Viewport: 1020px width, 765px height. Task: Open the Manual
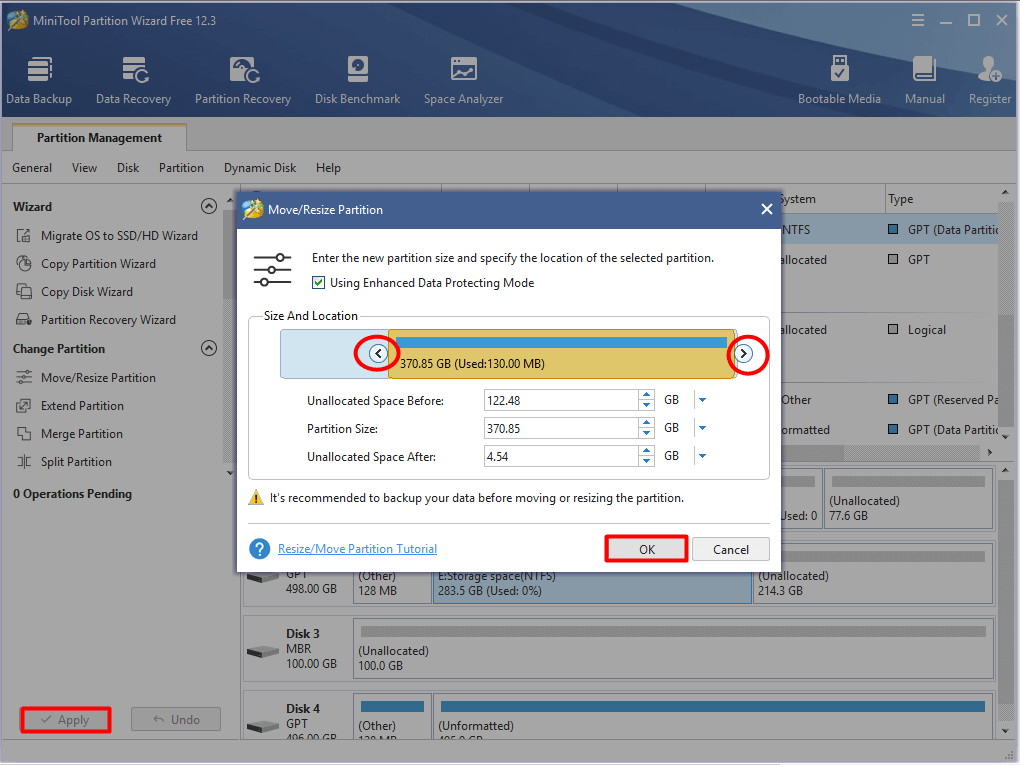click(x=924, y=81)
